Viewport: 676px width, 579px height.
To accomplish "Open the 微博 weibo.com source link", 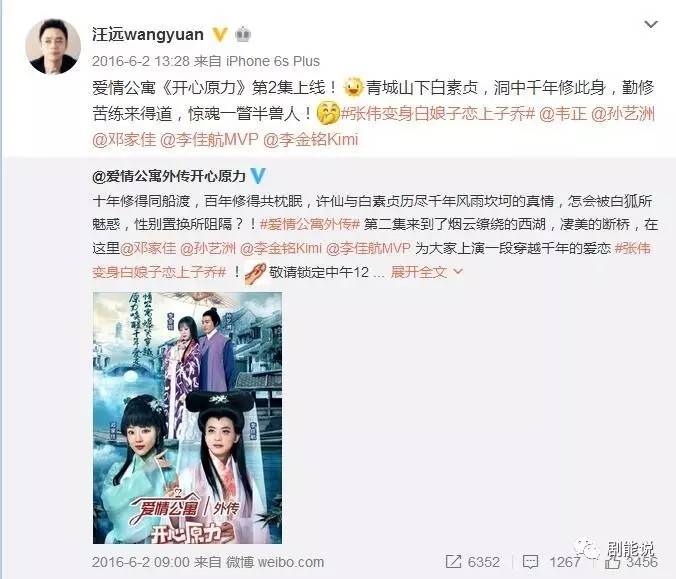I will (275, 562).
